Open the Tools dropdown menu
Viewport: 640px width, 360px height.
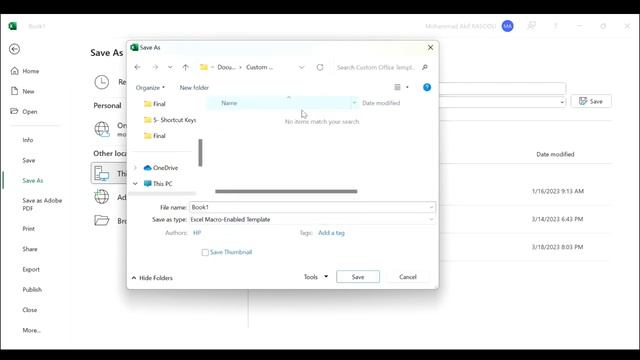316,277
